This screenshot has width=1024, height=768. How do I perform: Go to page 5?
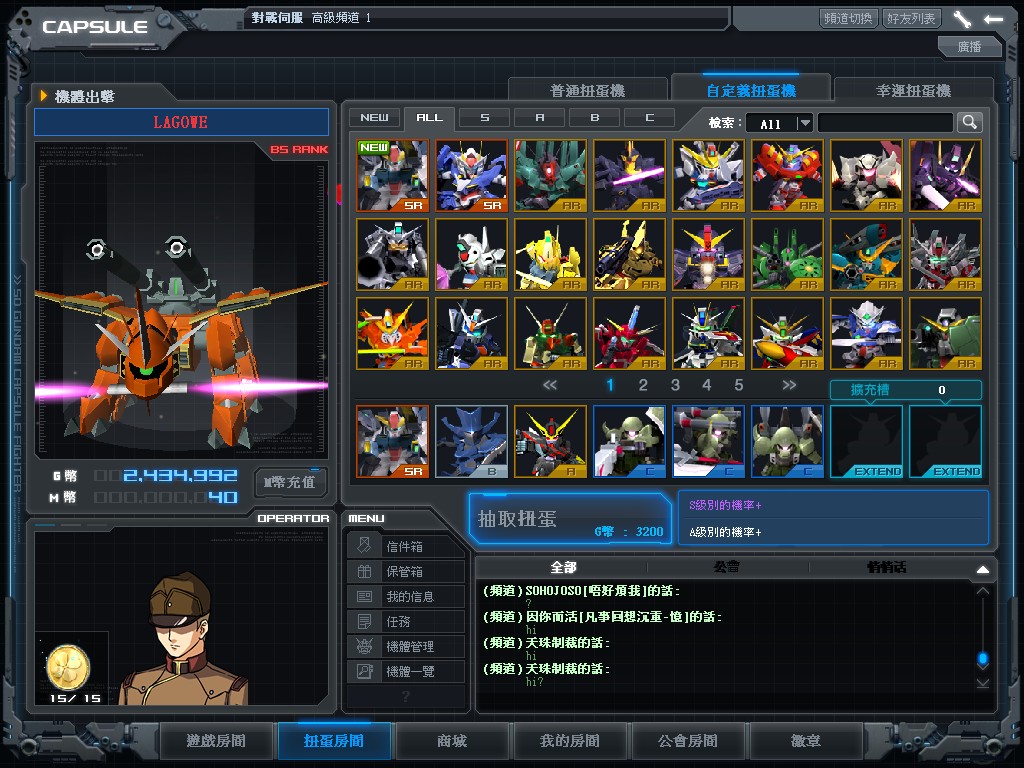coord(739,385)
